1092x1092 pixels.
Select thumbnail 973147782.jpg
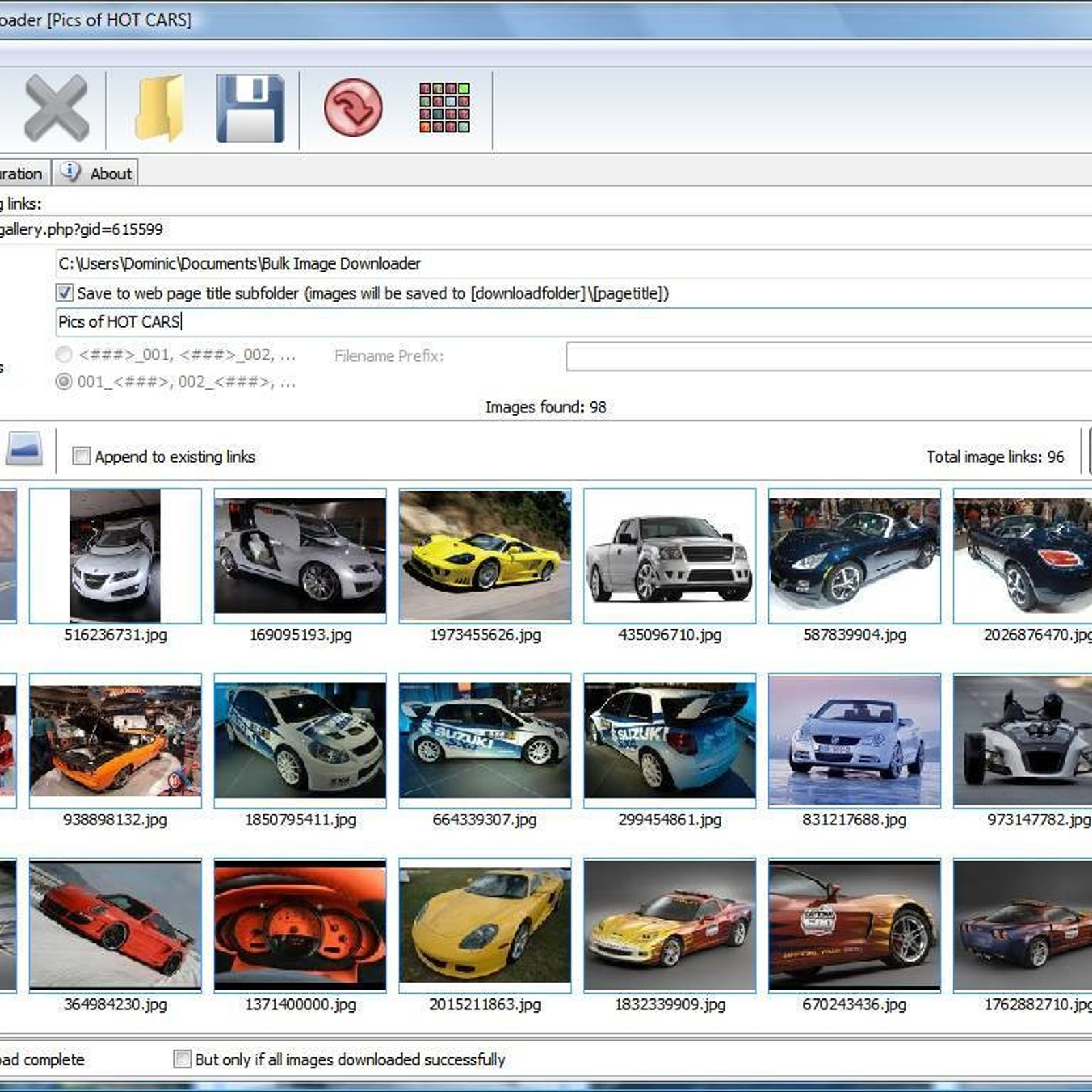point(1022,741)
